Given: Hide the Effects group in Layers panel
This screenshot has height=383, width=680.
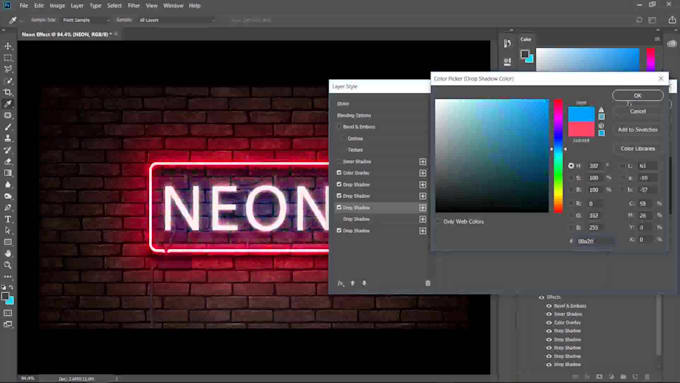Looking at the screenshot, I should [x=541, y=298].
